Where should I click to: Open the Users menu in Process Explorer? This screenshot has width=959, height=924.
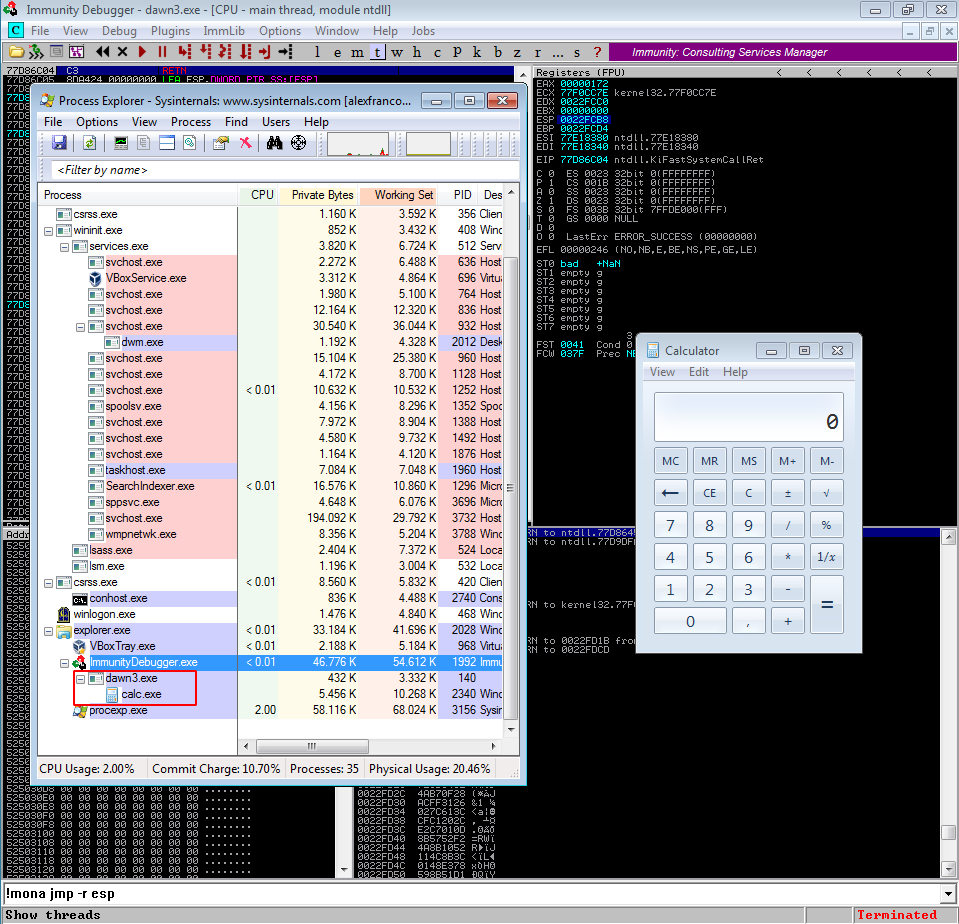(x=276, y=122)
